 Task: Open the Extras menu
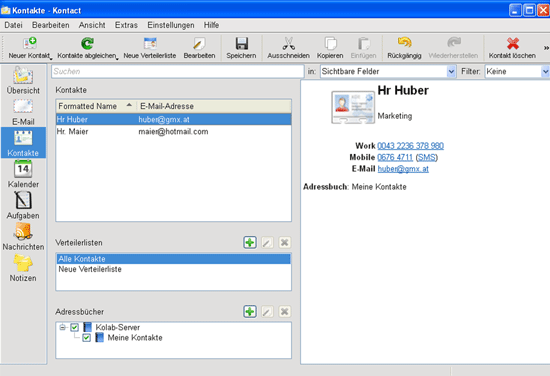click(126, 25)
